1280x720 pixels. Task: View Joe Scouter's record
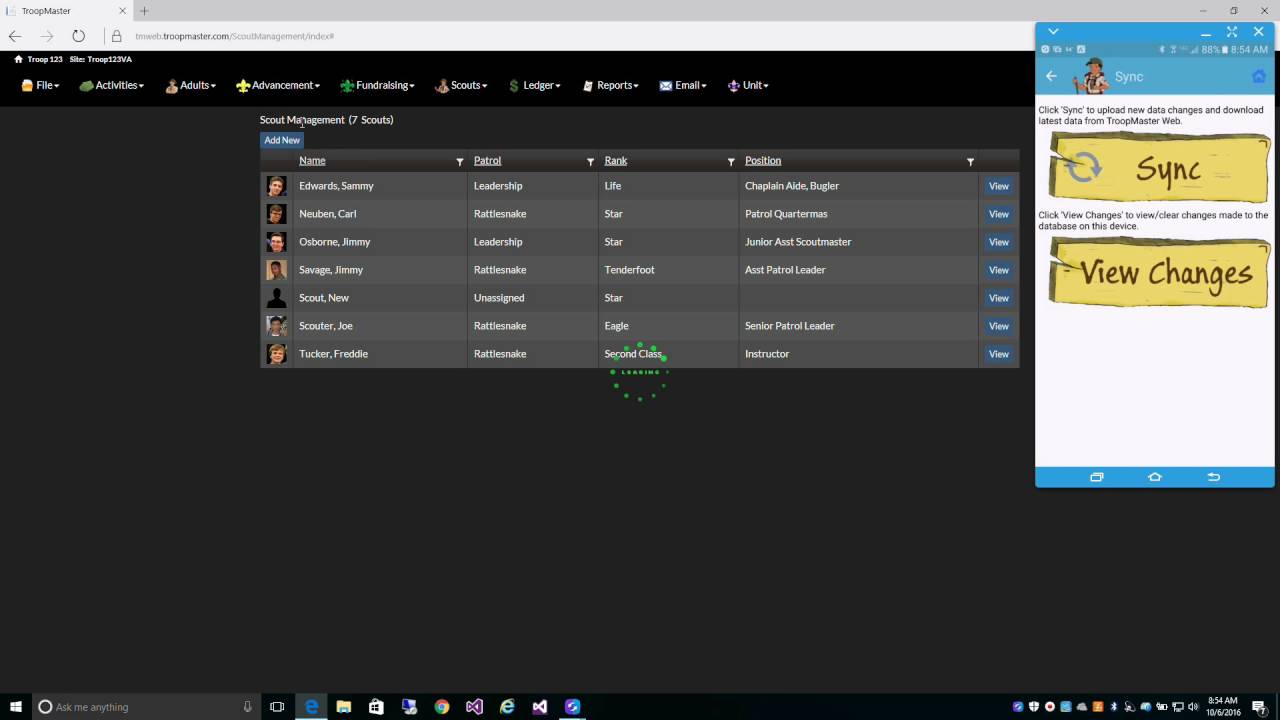998,326
